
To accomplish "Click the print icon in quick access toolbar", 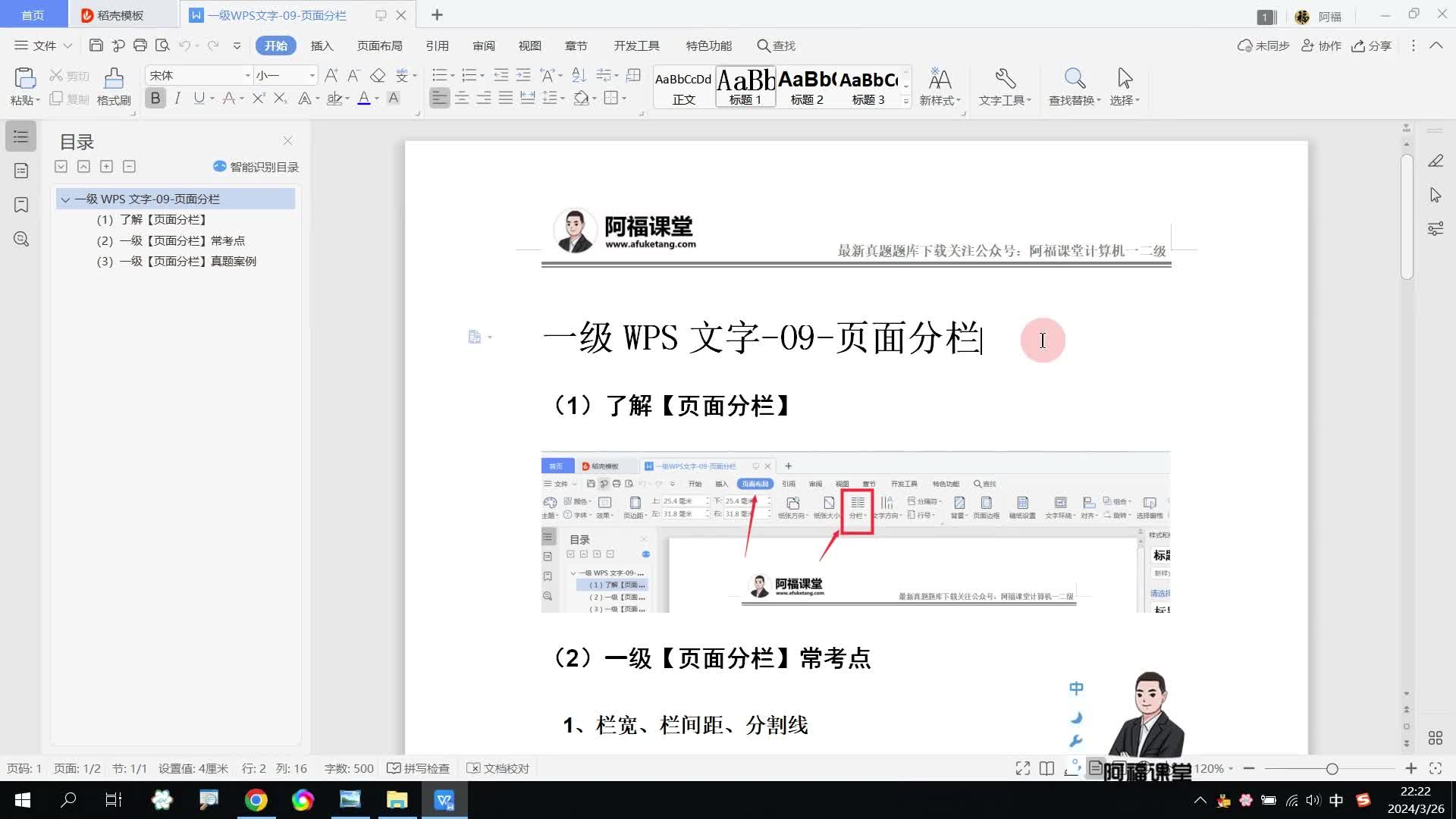I will 140,45.
